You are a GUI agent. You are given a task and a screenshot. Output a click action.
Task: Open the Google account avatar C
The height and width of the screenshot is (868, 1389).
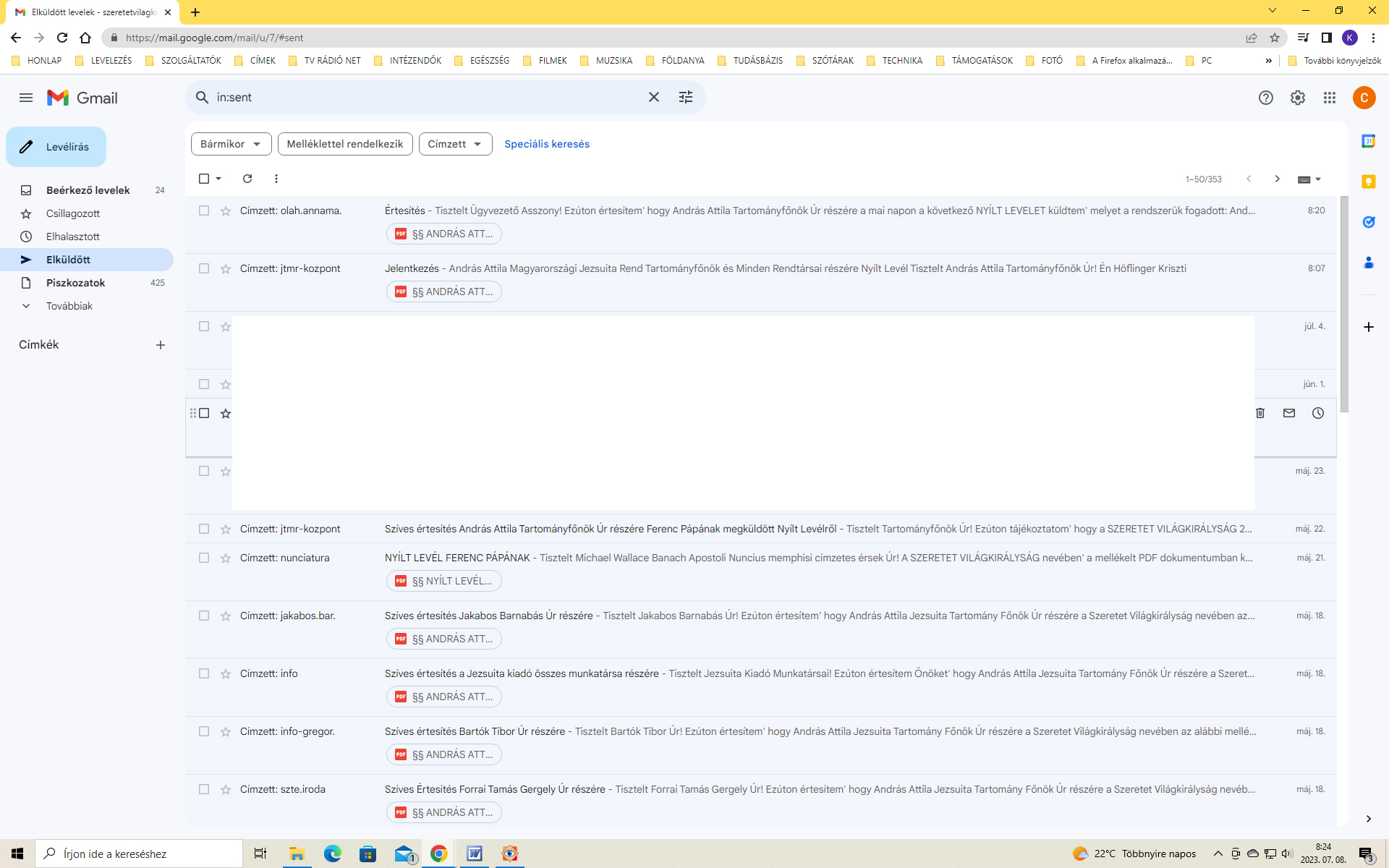tap(1364, 98)
